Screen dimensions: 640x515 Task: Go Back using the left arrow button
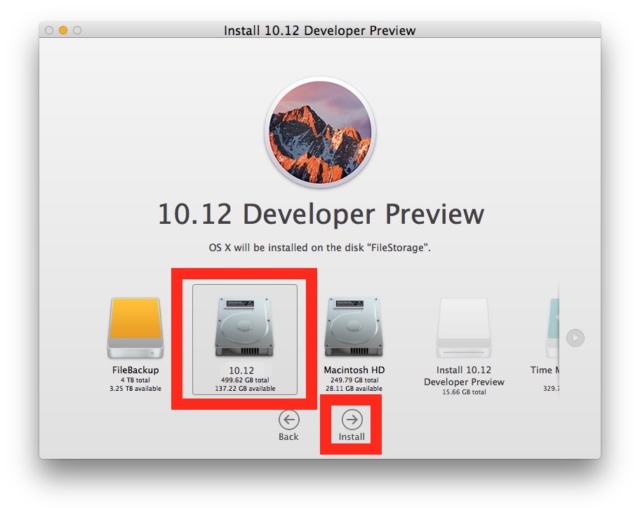289,420
